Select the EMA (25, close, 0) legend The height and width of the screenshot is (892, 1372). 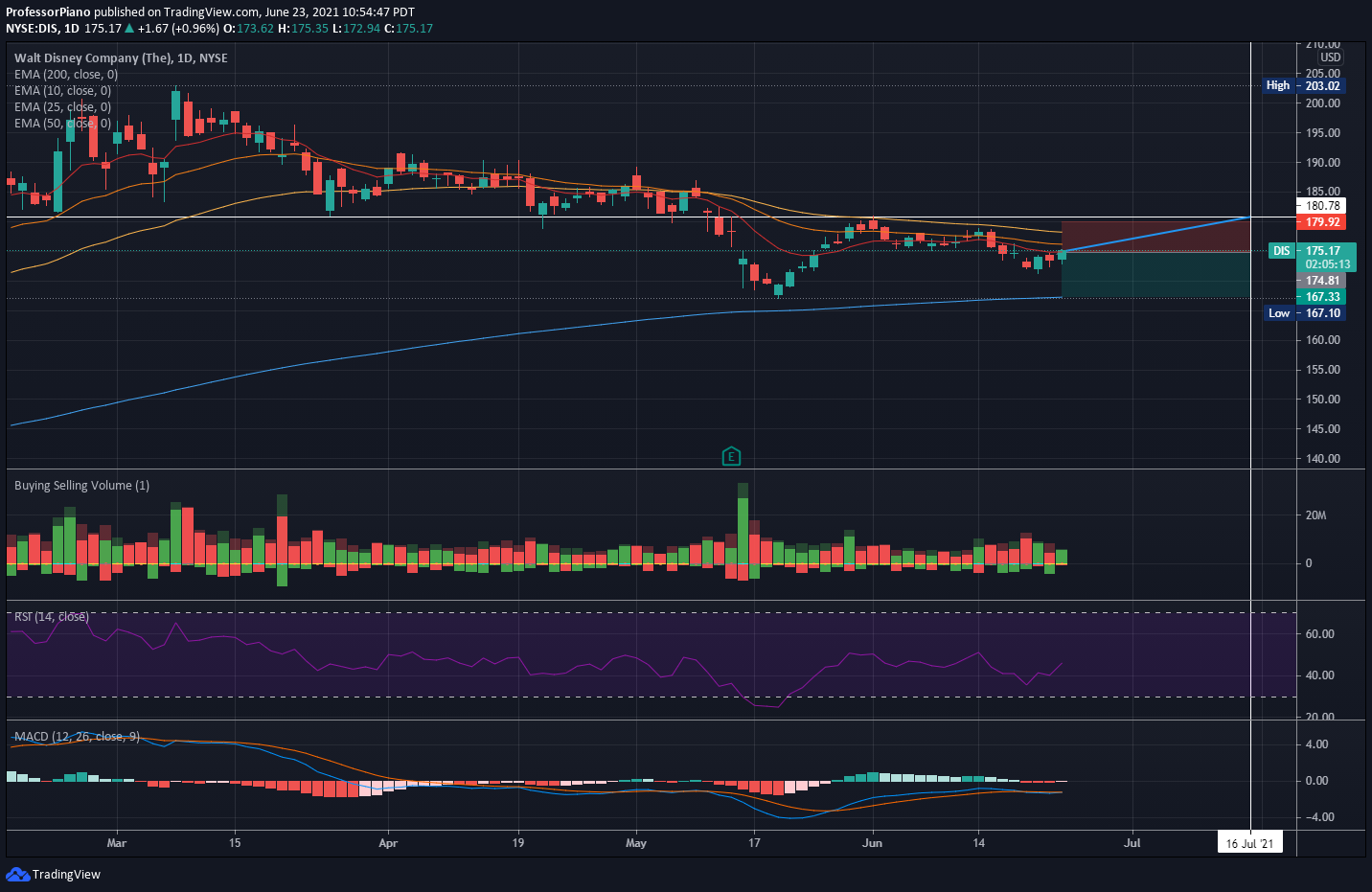(x=62, y=106)
